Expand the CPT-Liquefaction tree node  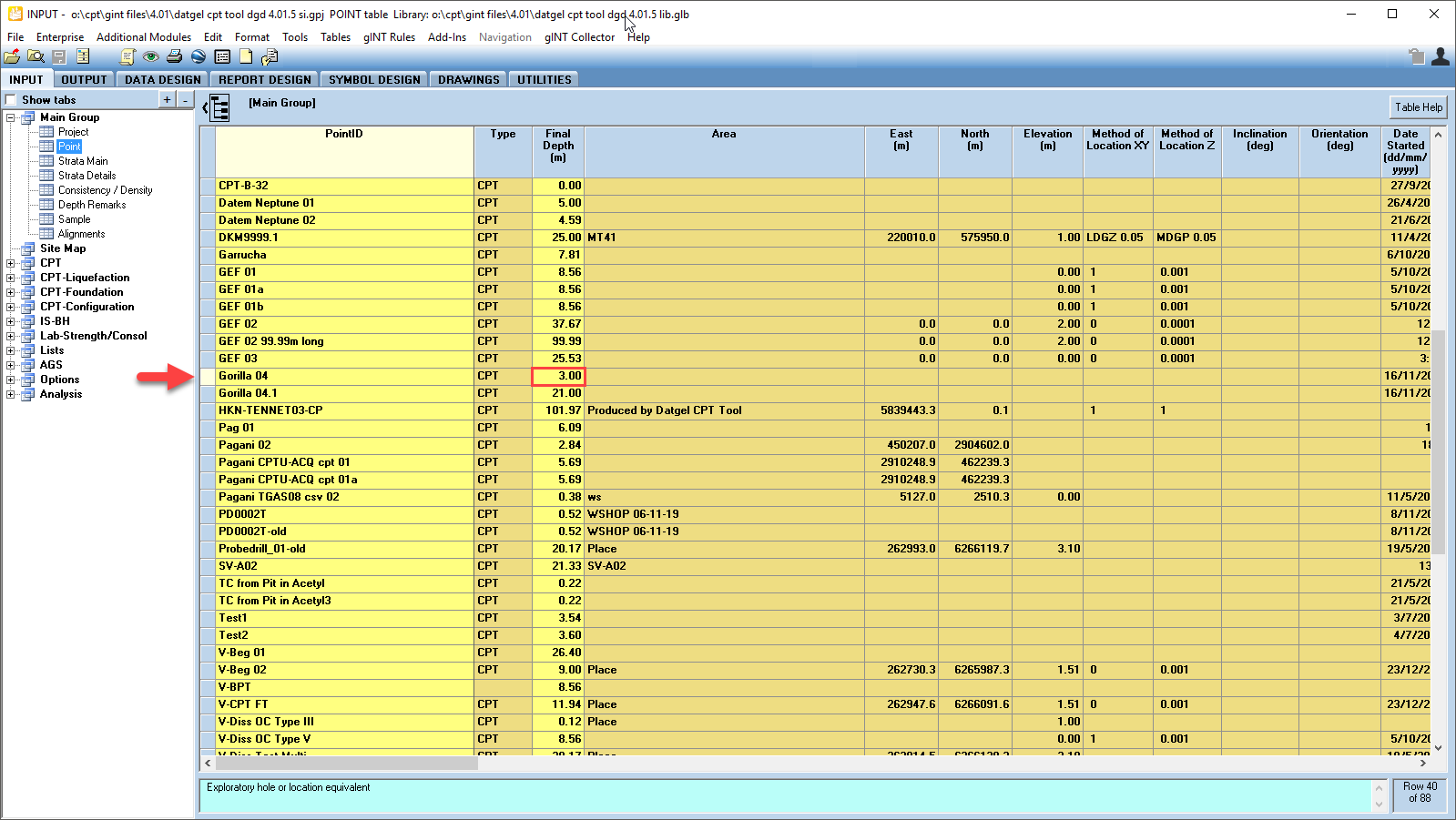[11, 278]
